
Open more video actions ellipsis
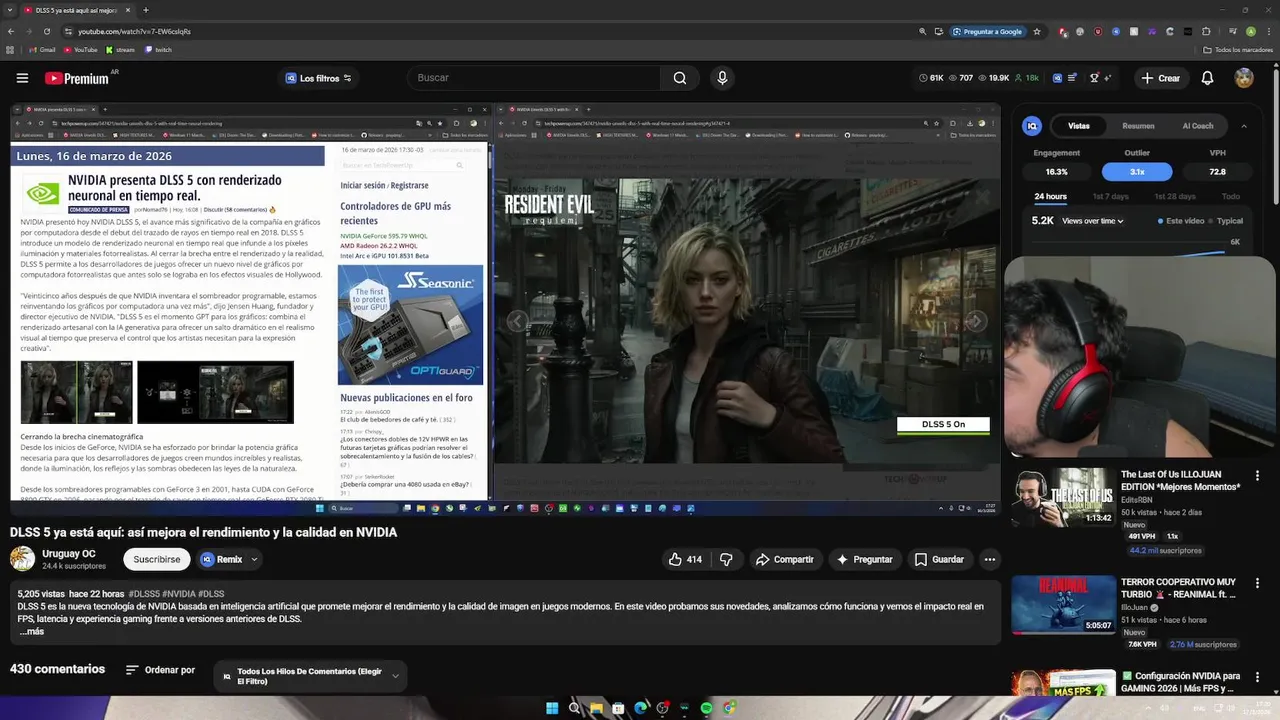(990, 559)
